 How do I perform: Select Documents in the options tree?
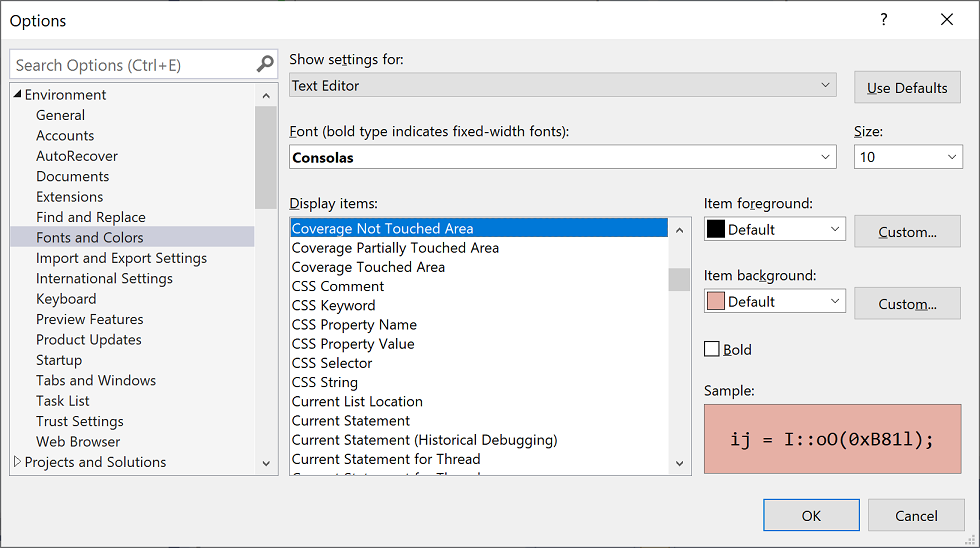point(72,176)
